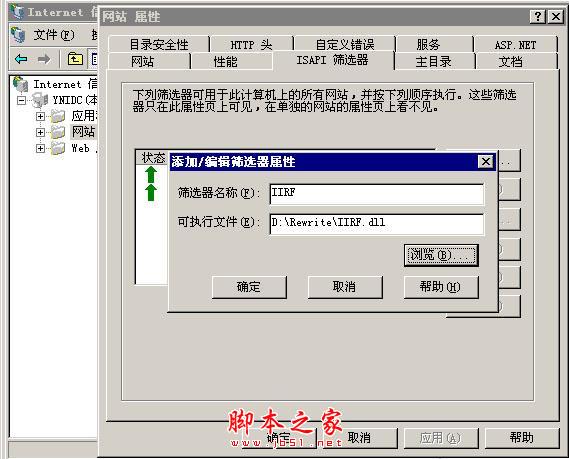Image resolution: width=569 pixels, height=459 pixels.
Task: Confirm filter dialog with 确定 button
Action: (249, 287)
